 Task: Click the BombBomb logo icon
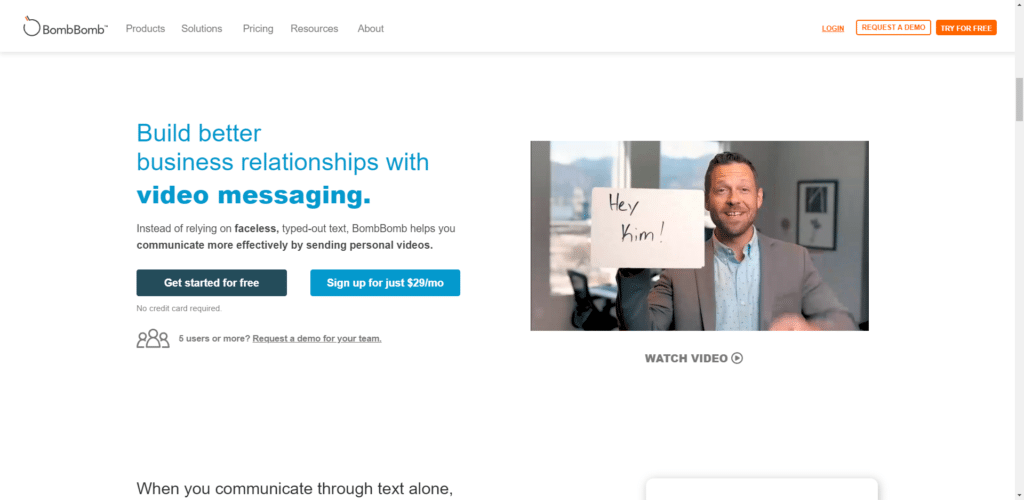point(31,26)
